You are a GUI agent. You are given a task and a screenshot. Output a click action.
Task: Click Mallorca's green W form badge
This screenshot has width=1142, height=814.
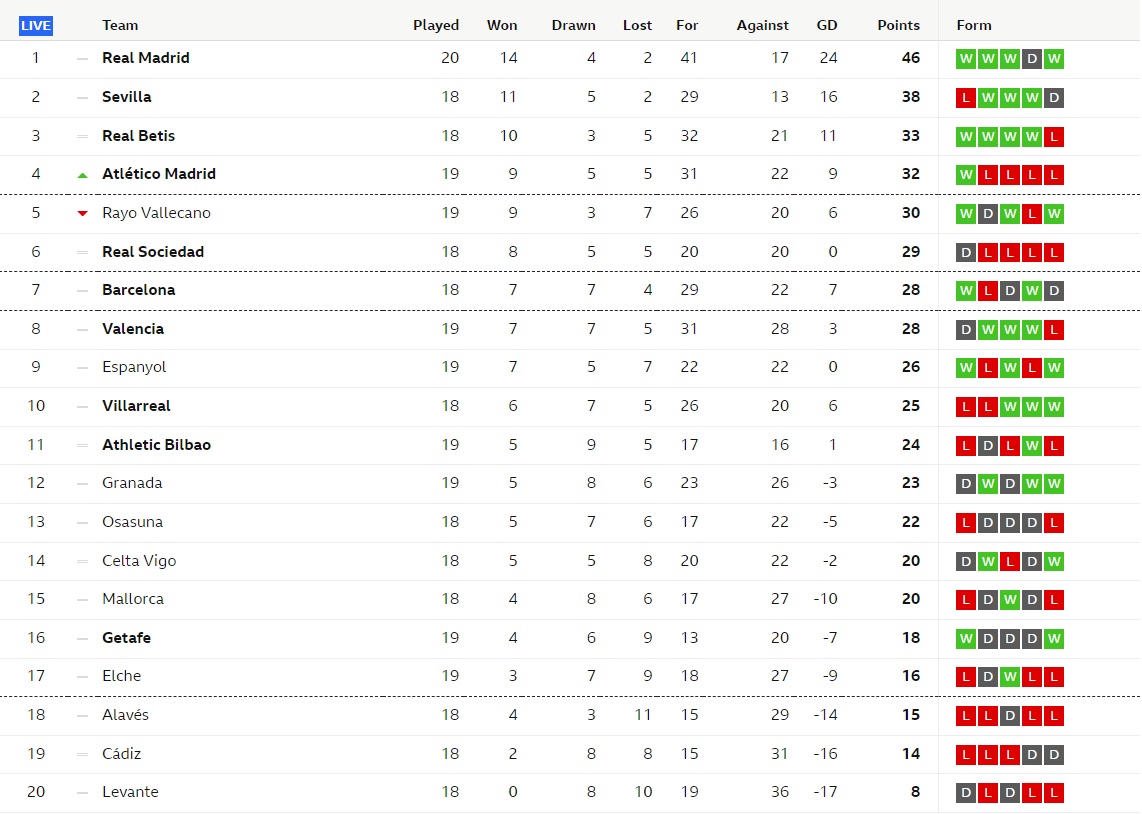click(x=1009, y=599)
